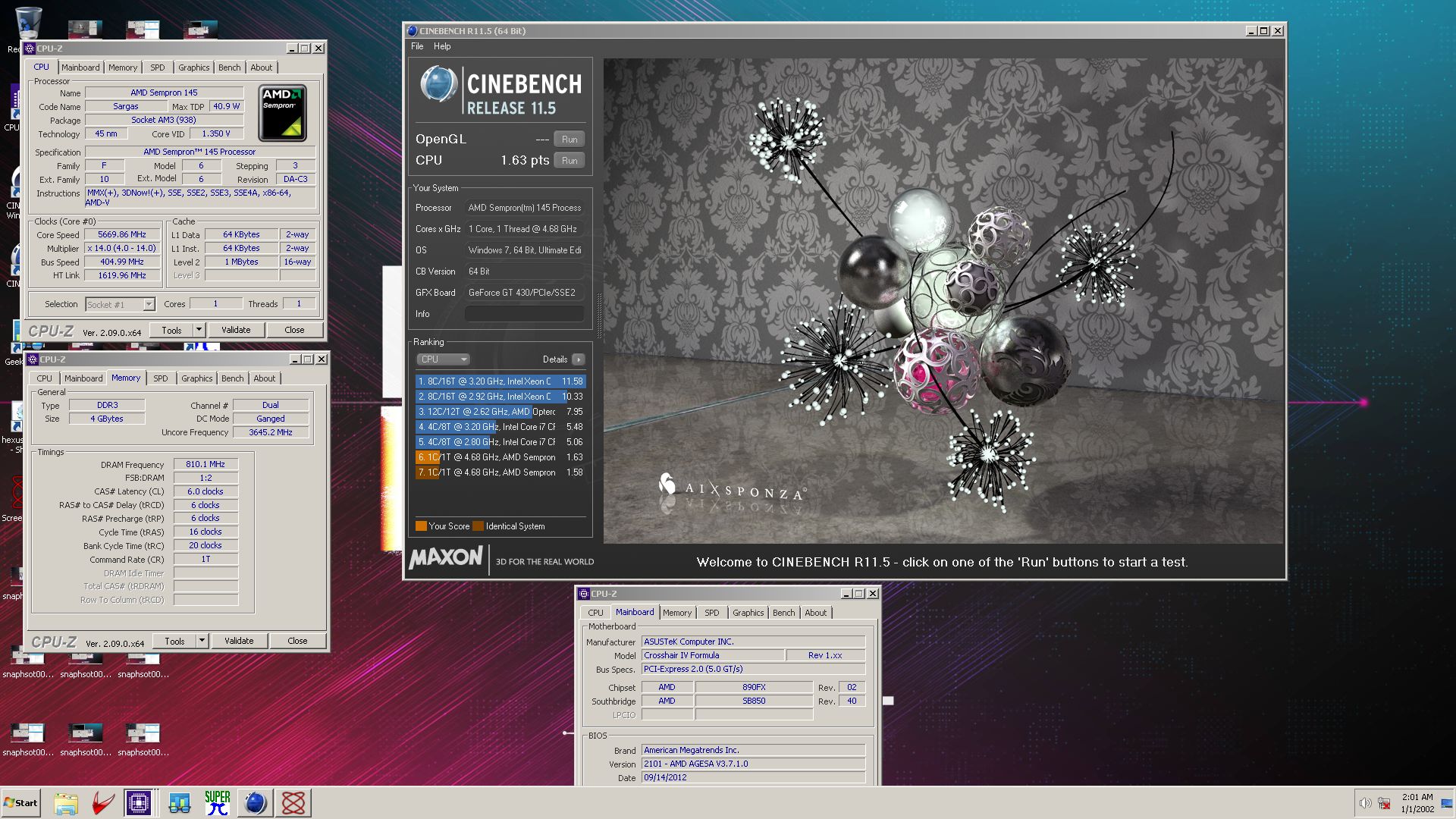This screenshot has height=819, width=1456.
Task: Click the orange Your Score legend swatch
Action: coord(421,526)
